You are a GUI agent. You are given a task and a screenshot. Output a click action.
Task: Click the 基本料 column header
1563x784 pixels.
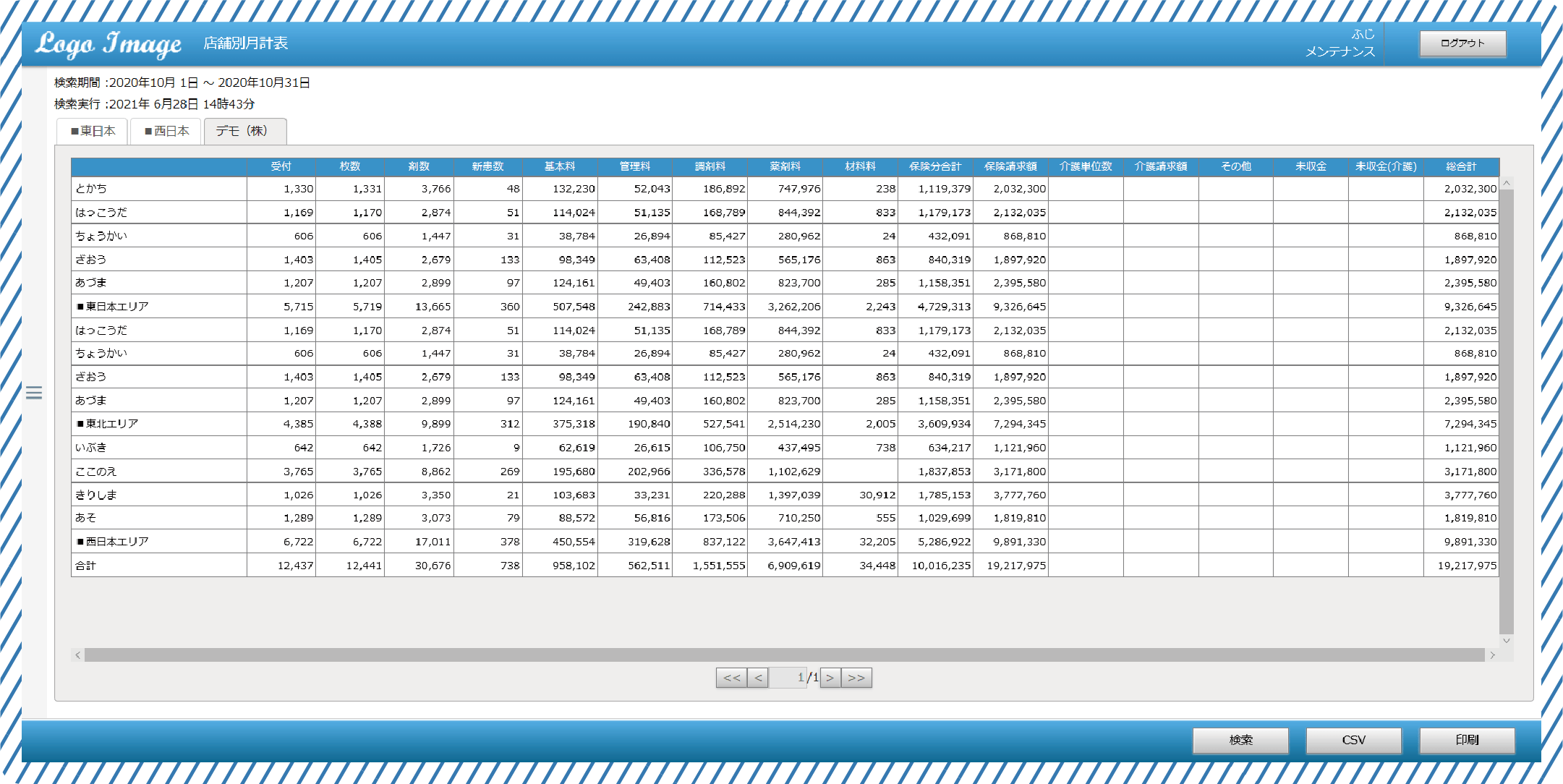(560, 166)
